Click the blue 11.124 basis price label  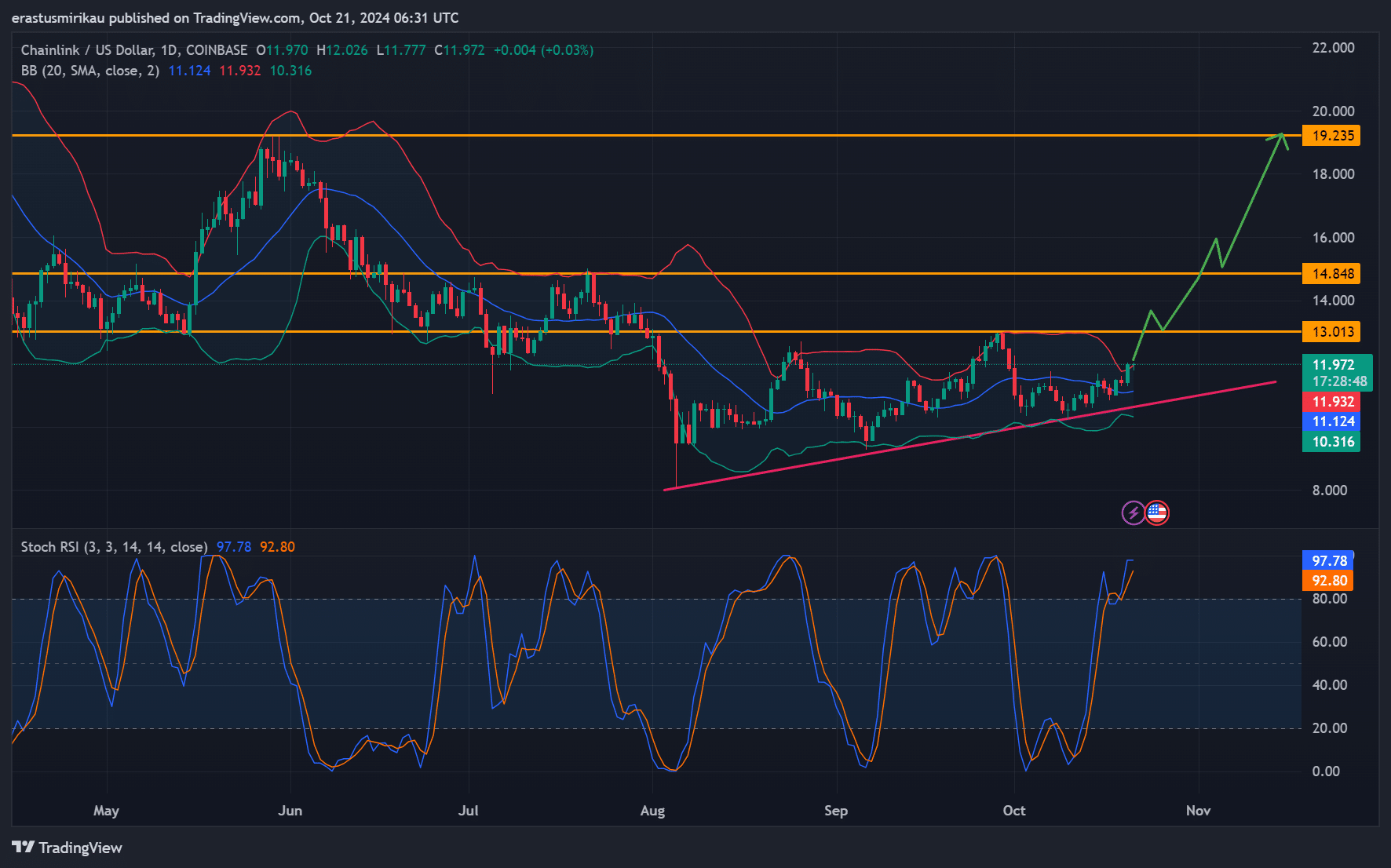1331,421
